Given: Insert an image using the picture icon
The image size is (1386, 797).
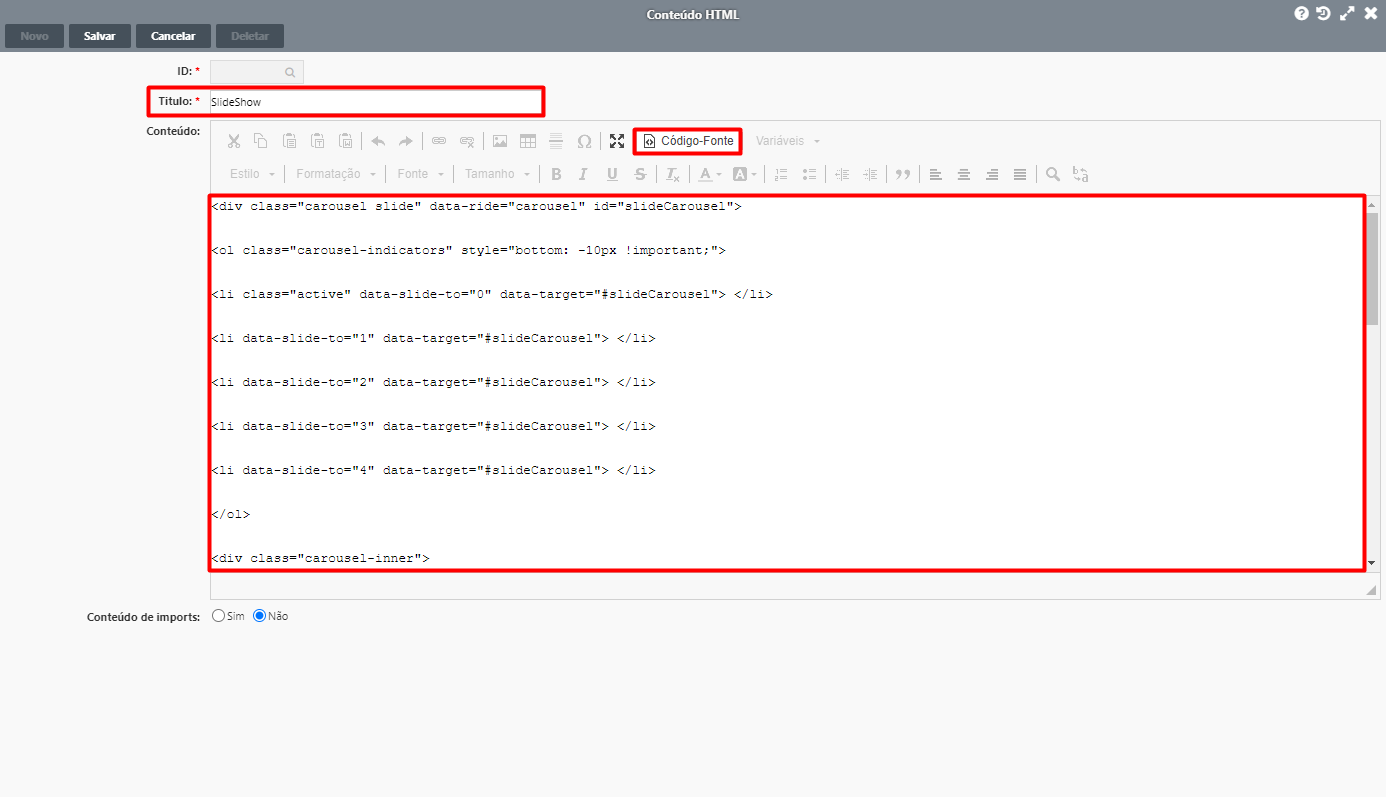Looking at the screenshot, I should tap(500, 141).
